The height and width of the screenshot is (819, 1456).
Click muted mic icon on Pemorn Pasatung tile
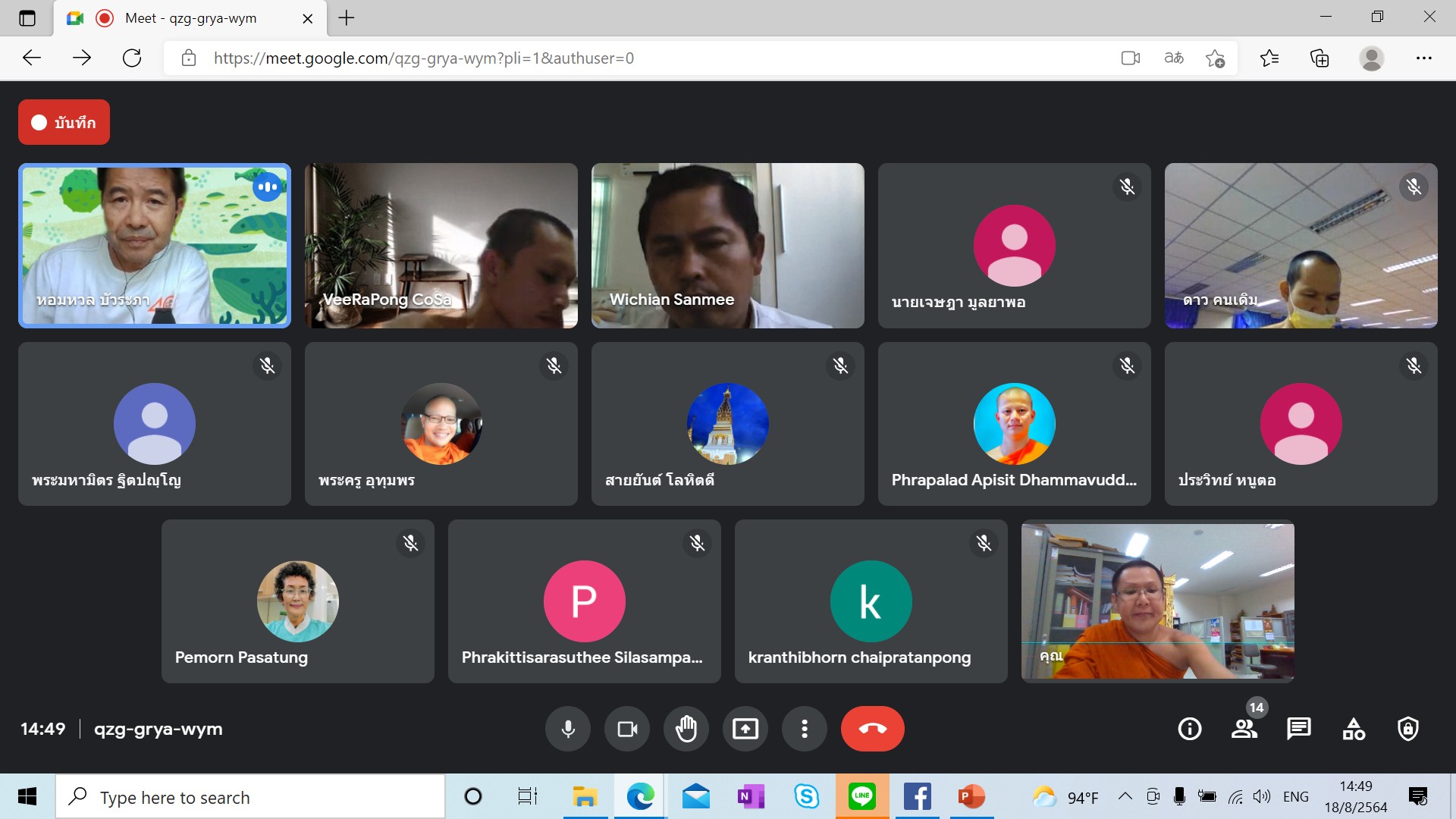[411, 543]
